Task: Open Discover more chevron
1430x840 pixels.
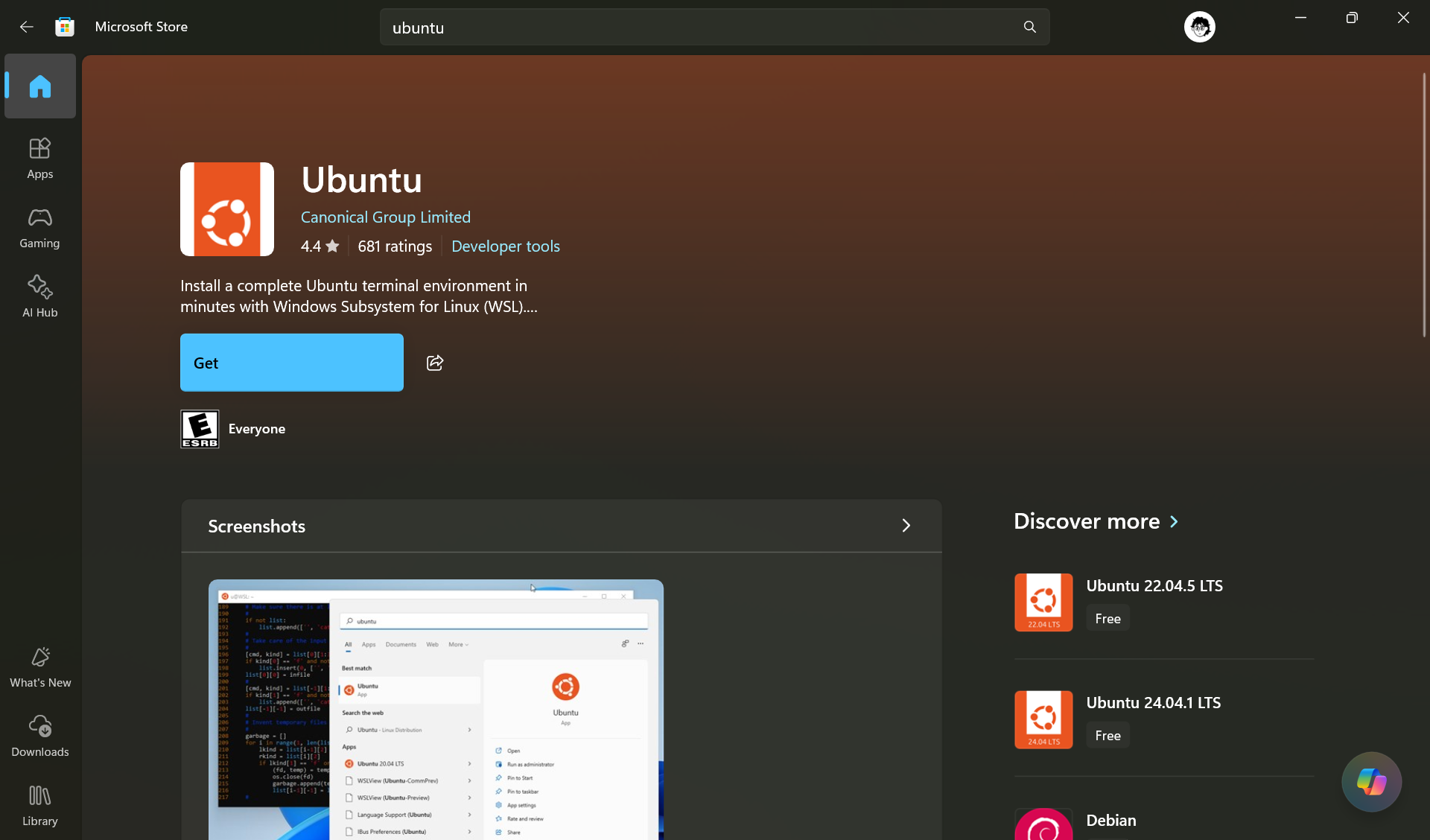Action: (1175, 521)
